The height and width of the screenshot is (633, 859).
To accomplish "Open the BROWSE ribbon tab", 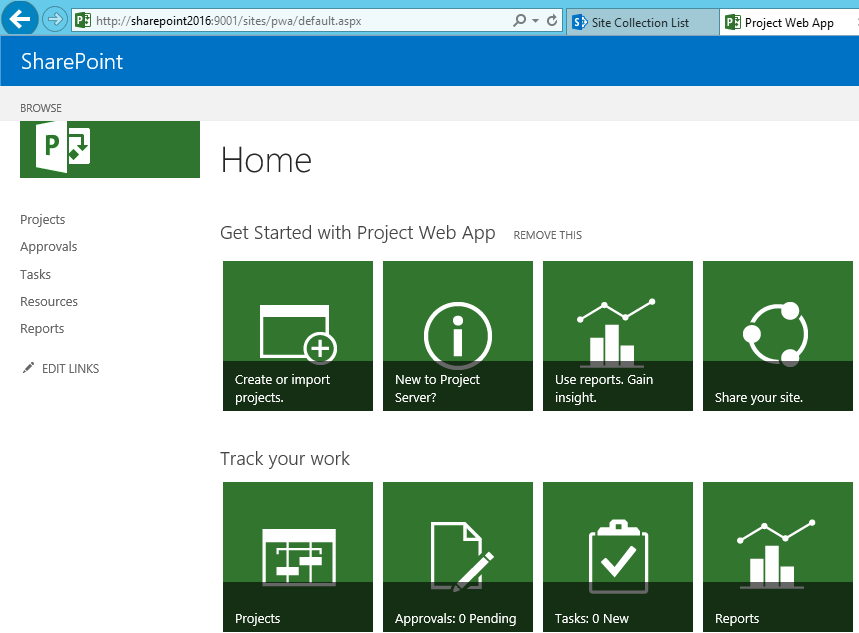I will click(x=41, y=108).
